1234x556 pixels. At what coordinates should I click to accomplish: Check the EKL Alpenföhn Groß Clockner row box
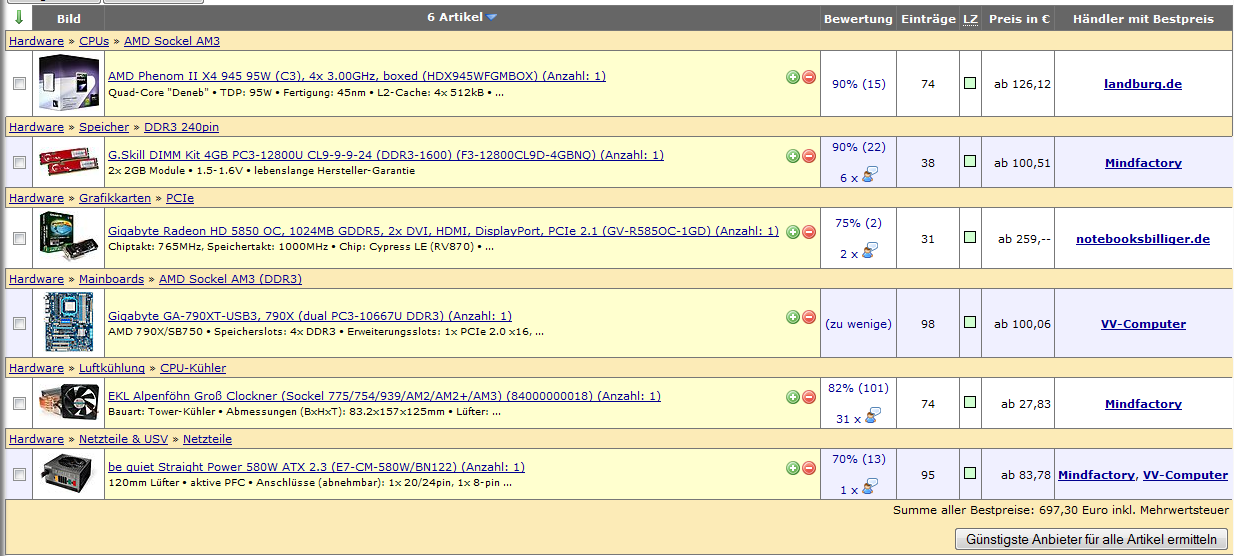click(19, 404)
